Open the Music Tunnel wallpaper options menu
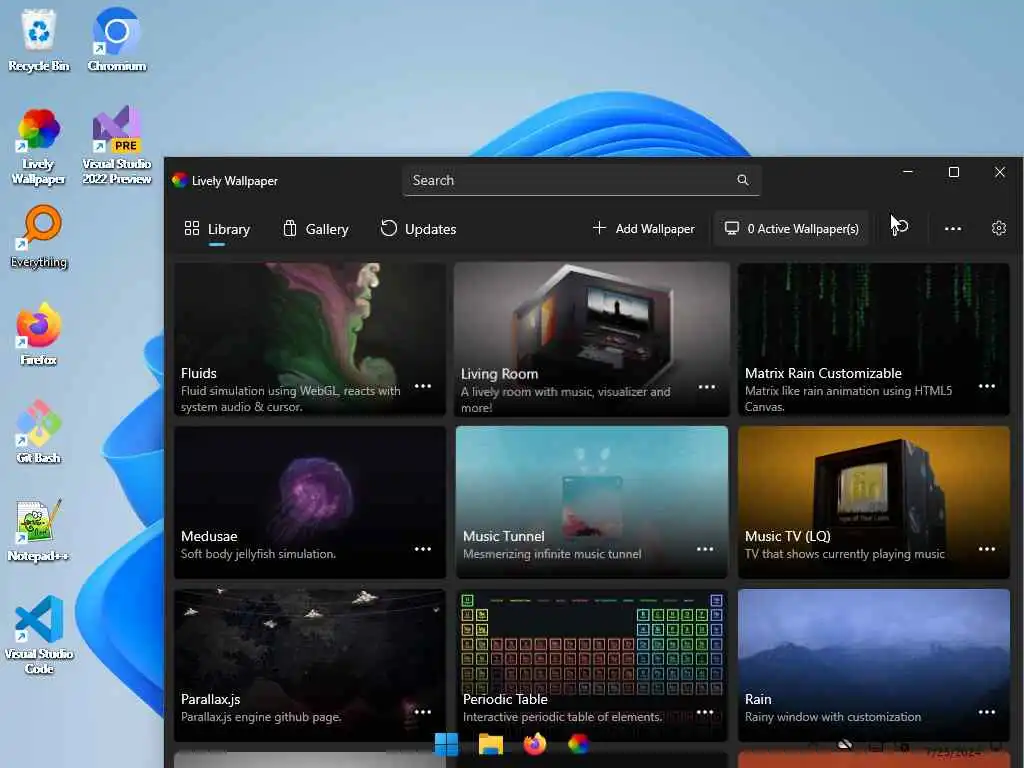The image size is (1024, 768). pos(705,549)
